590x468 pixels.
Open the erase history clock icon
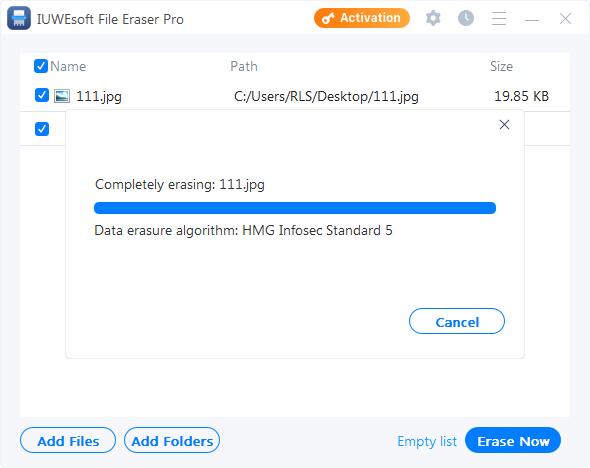(466, 18)
